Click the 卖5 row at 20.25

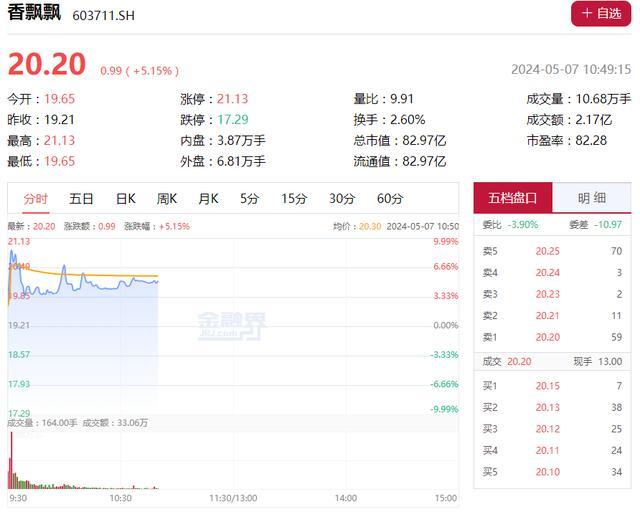click(552, 251)
